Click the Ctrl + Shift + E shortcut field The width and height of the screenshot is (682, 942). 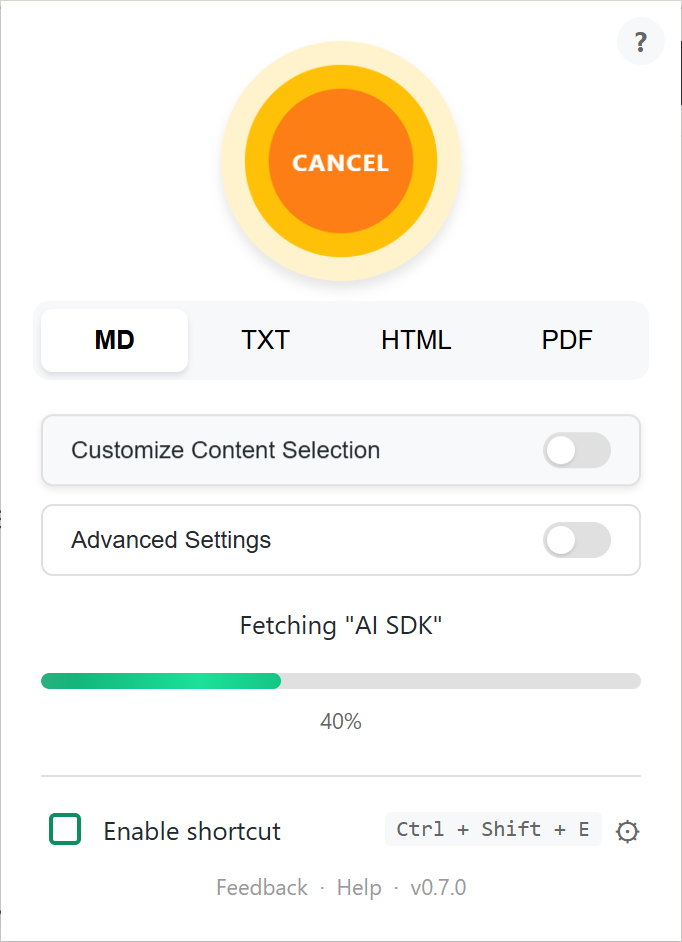point(492,829)
